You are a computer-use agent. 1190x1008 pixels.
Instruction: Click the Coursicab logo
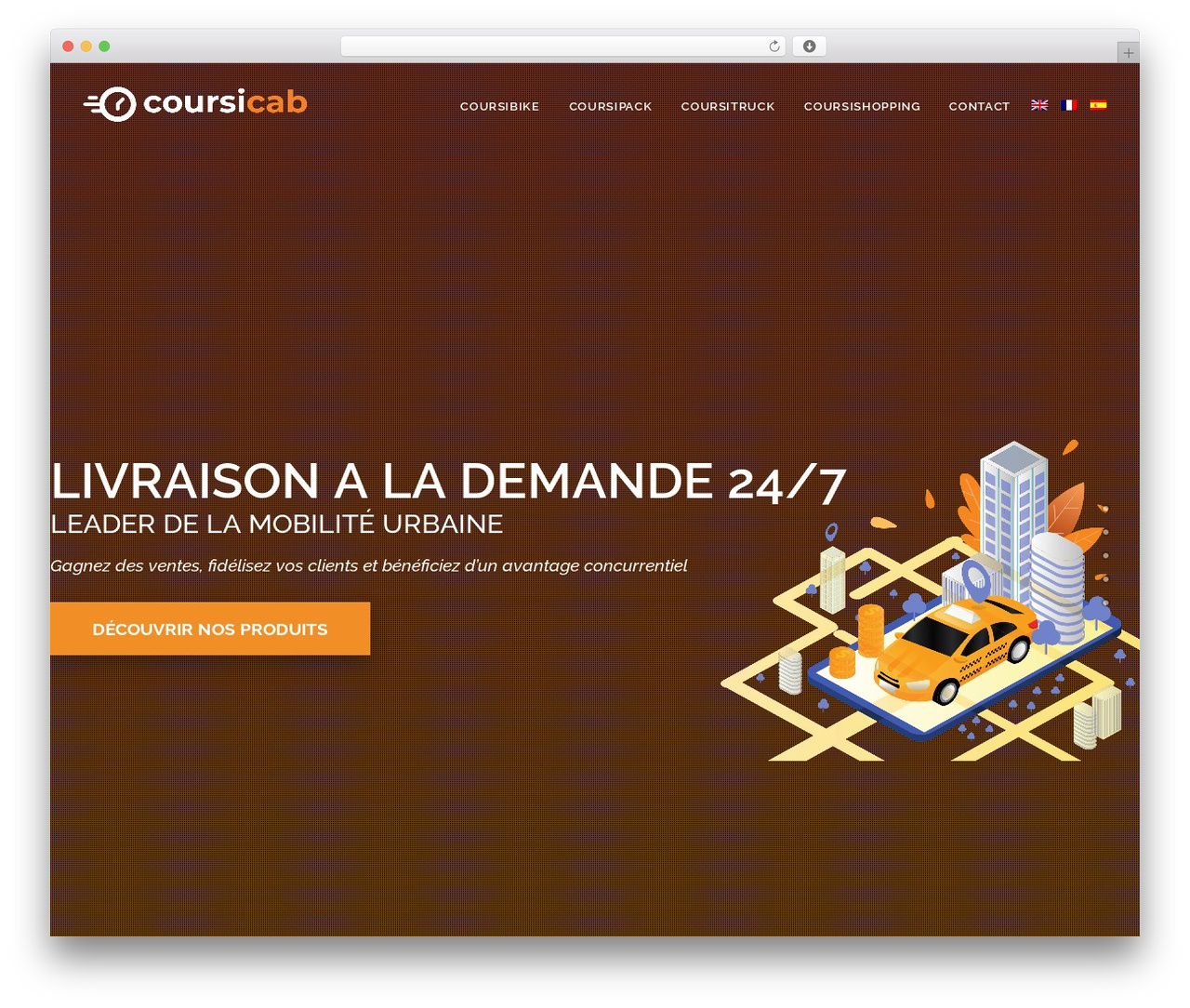coord(195,103)
